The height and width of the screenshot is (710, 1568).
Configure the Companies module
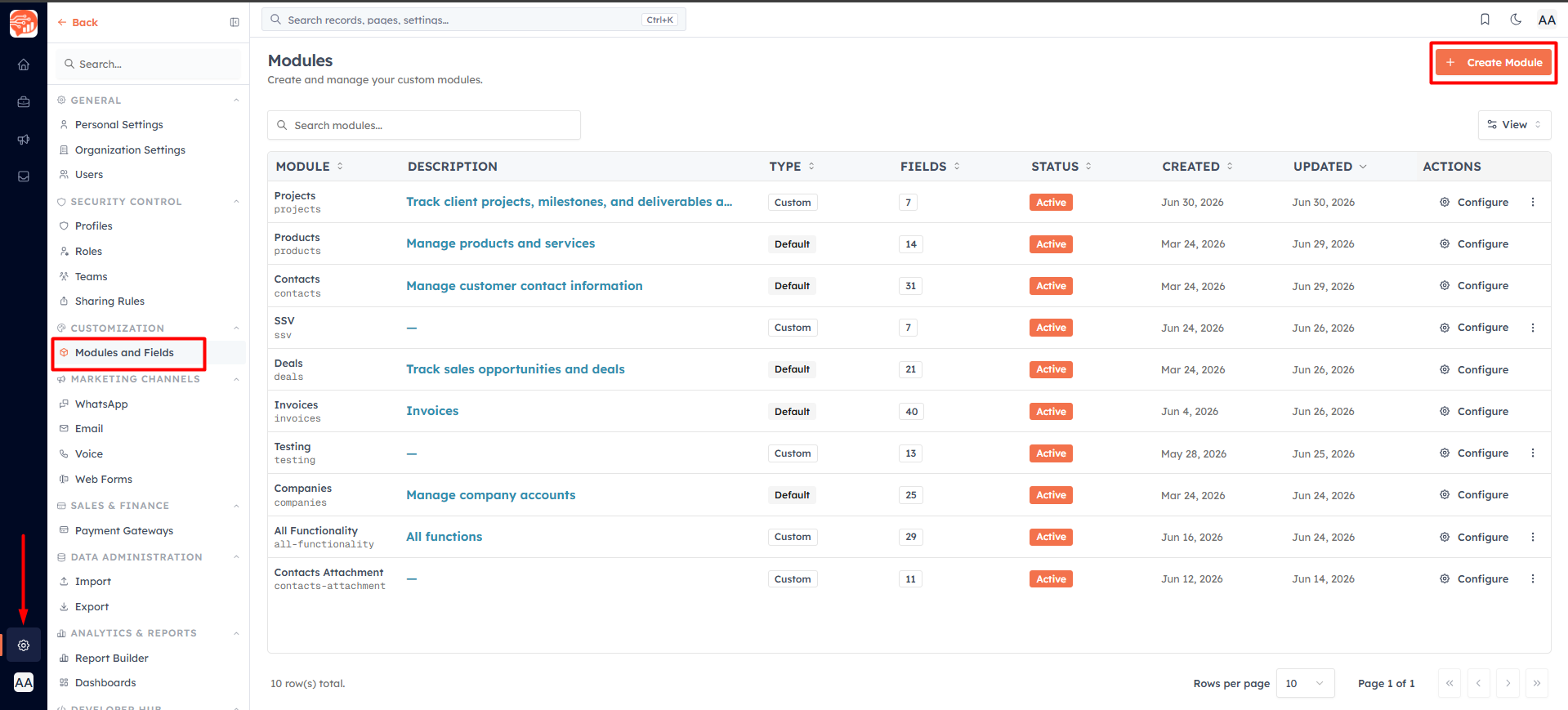(x=1474, y=494)
